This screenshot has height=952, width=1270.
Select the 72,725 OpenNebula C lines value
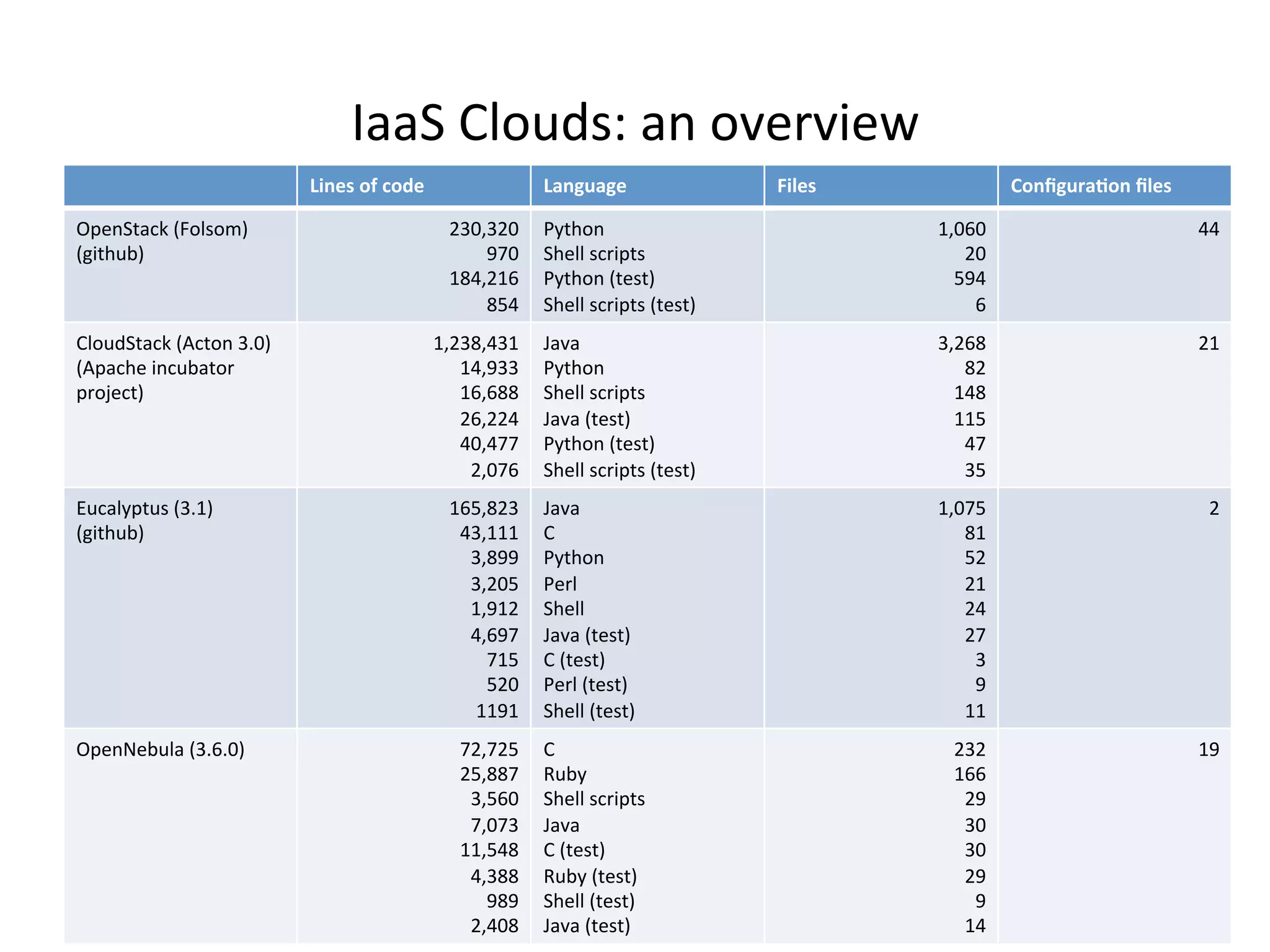click(x=489, y=749)
